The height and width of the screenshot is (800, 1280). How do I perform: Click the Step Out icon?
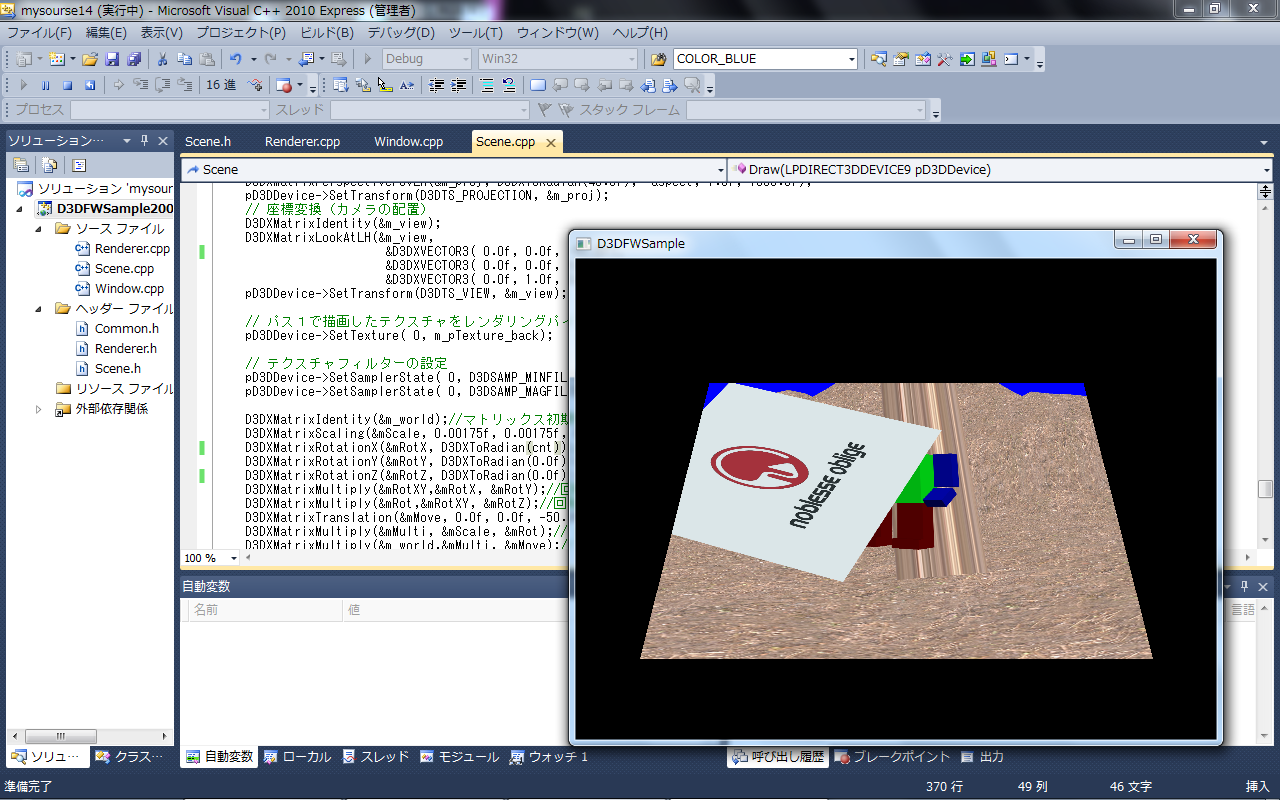[x=186, y=85]
